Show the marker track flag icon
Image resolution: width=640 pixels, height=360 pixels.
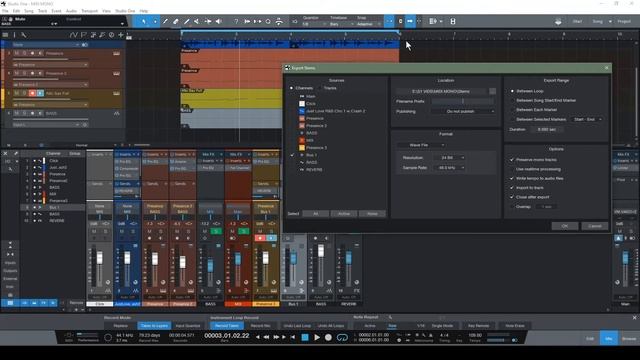(84, 35)
